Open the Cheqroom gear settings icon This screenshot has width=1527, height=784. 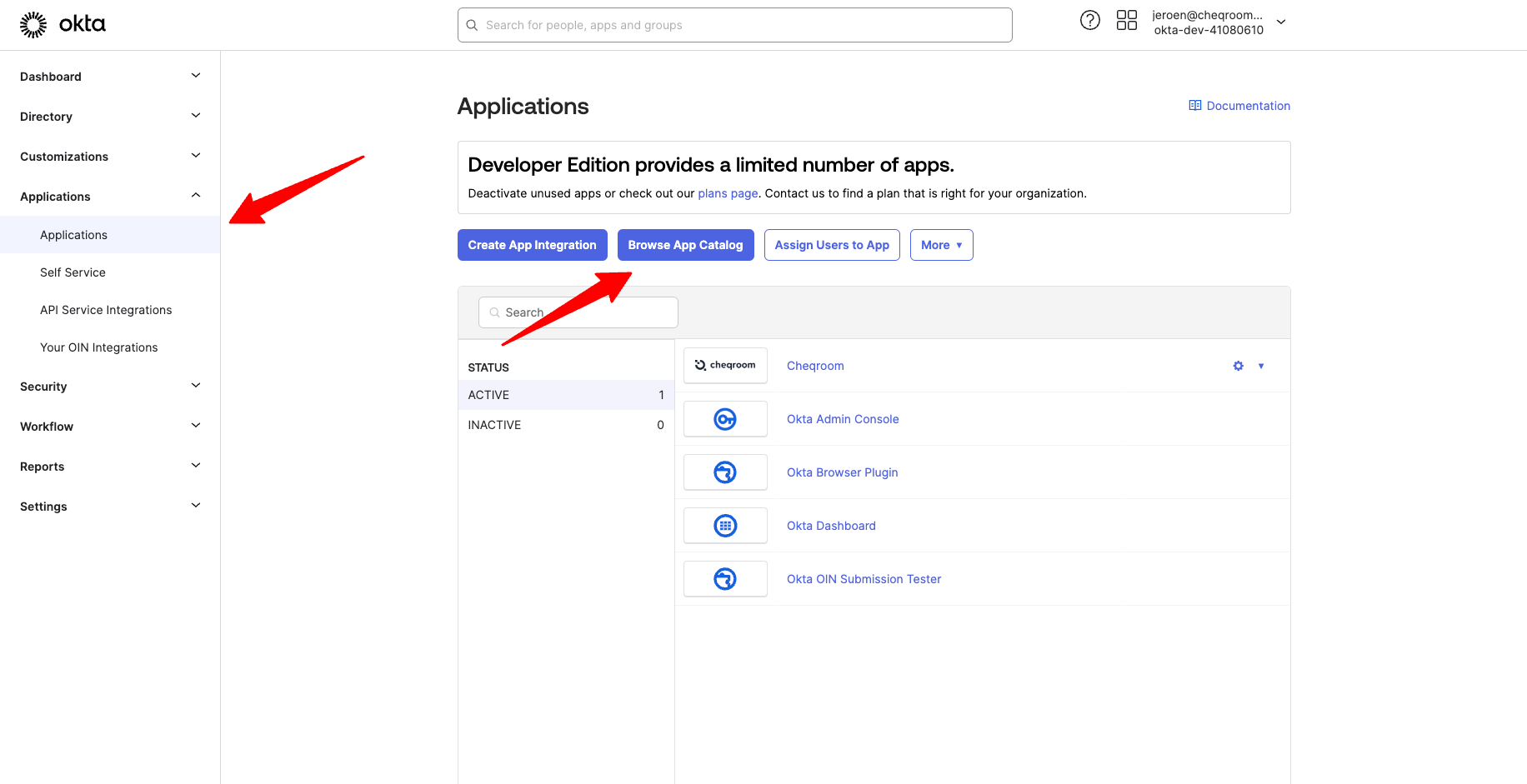tap(1238, 366)
